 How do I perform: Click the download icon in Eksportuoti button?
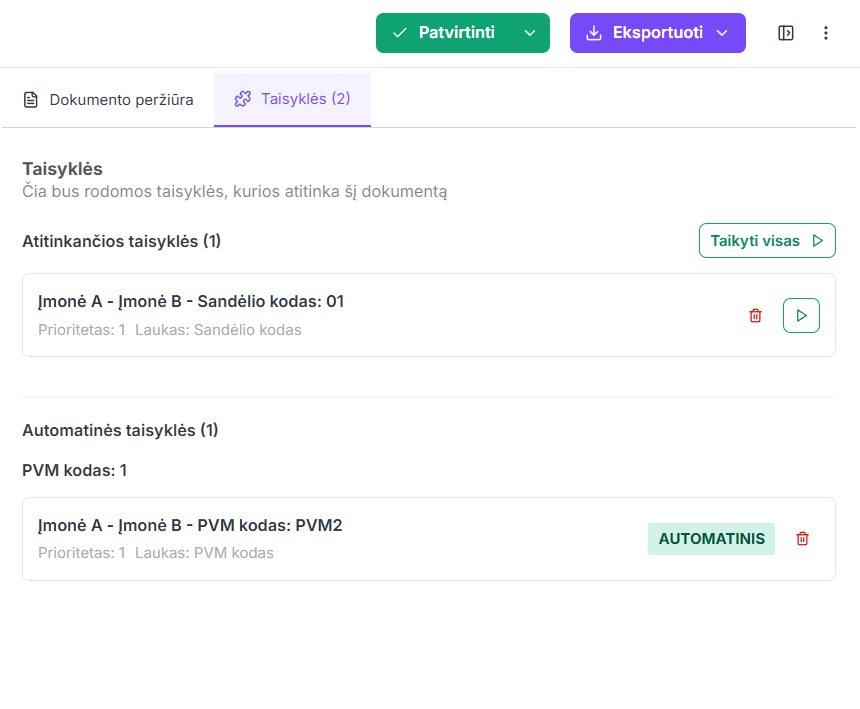click(x=594, y=33)
